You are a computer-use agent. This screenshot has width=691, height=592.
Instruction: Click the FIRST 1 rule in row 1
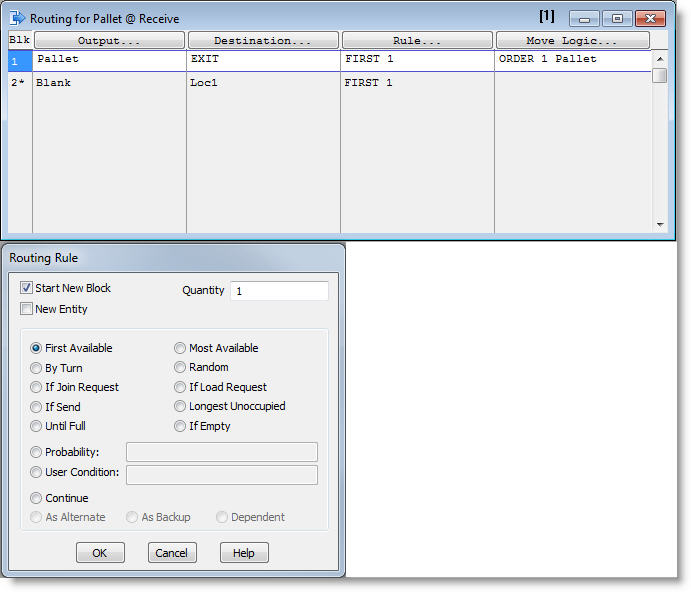(x=417, y=61)
